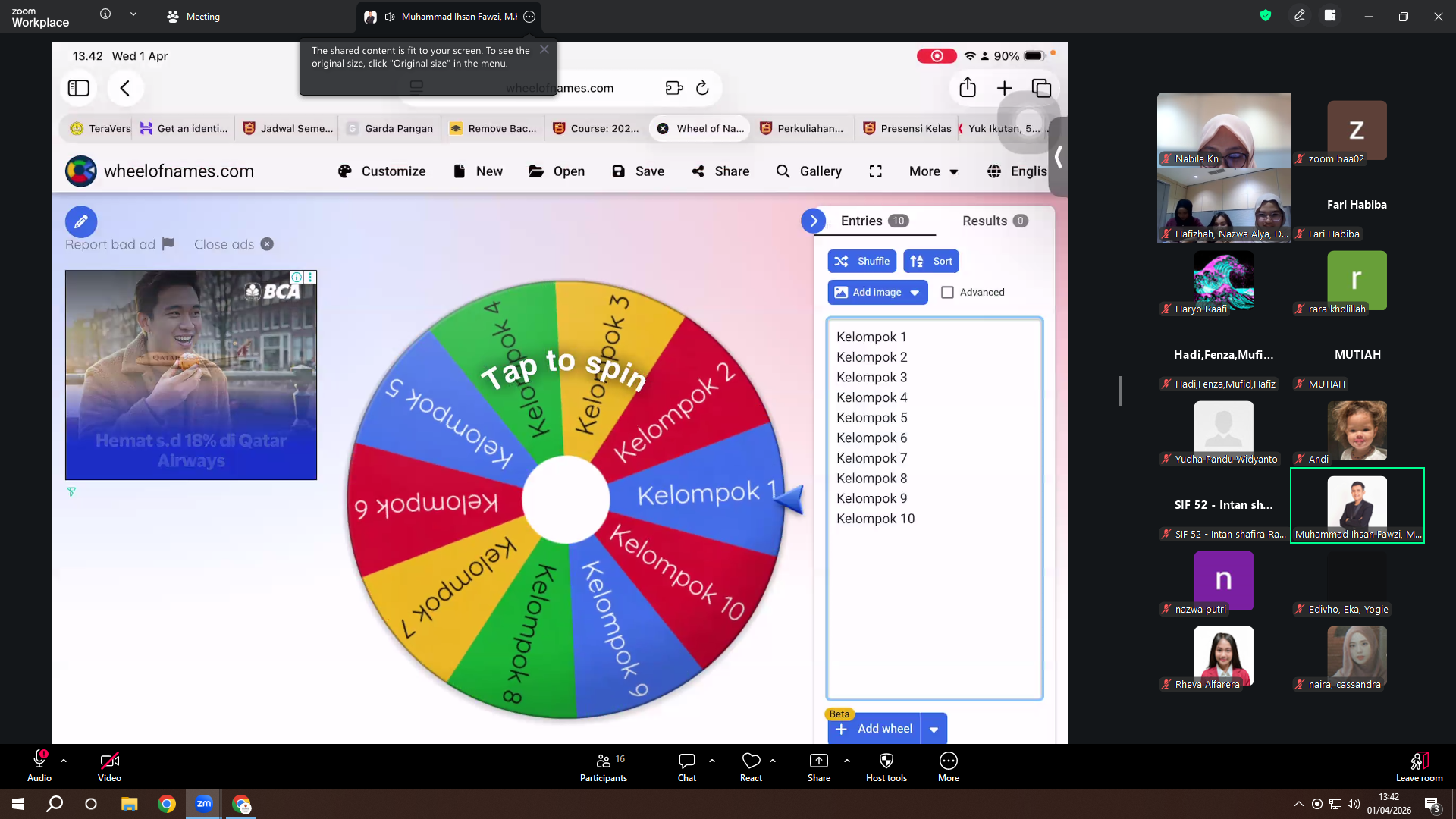Open Host tools
The width and height of the screenshot is (1456, 819).
pyautogui.click(x=886, y=766)
